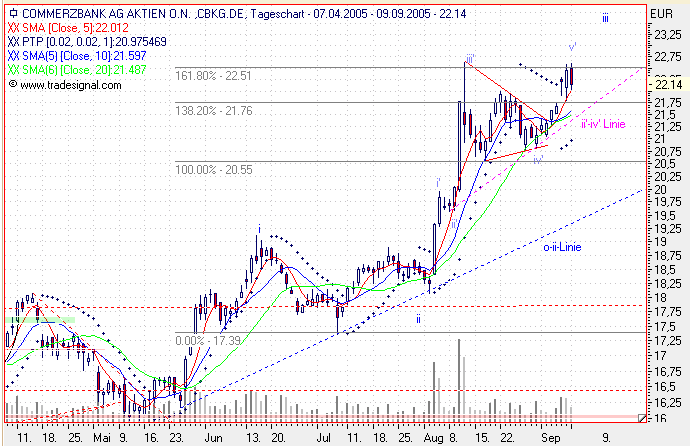Click the '8.' date label after Aug
The height and width of the screenshot is (446, 690).
point(453,438)
